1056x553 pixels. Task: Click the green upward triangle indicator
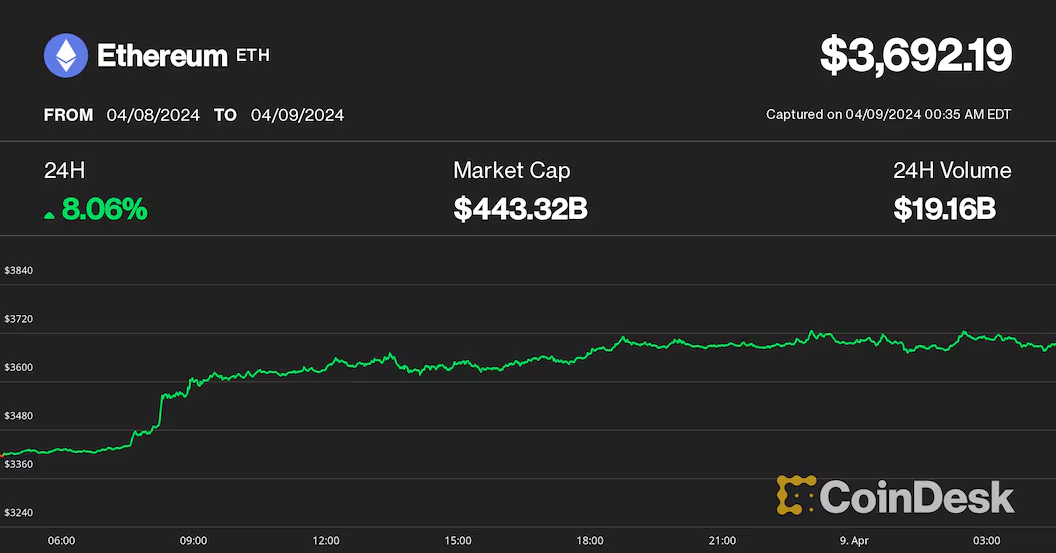click(50, 211)
